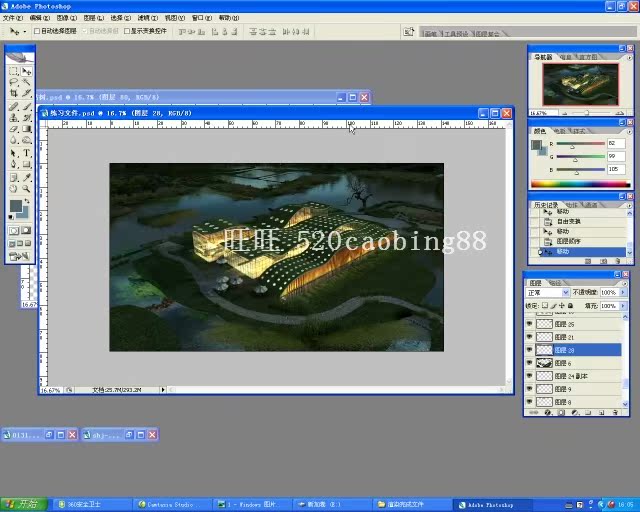Select the Rectangular Marquee tool
Screen dimensions: 640x512
click(13, 71)
